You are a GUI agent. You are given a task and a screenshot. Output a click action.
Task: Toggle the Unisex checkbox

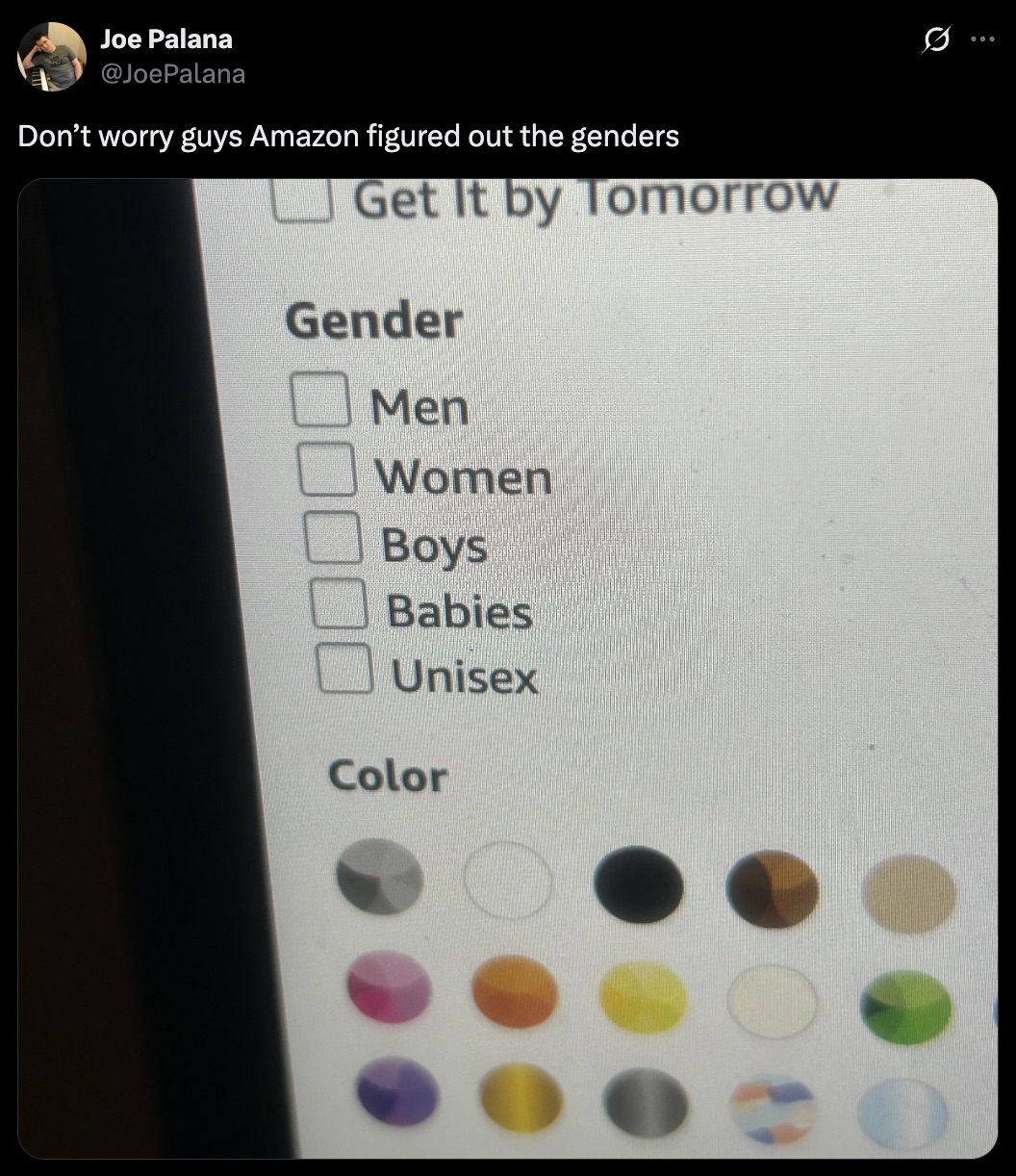pos(344,668)
